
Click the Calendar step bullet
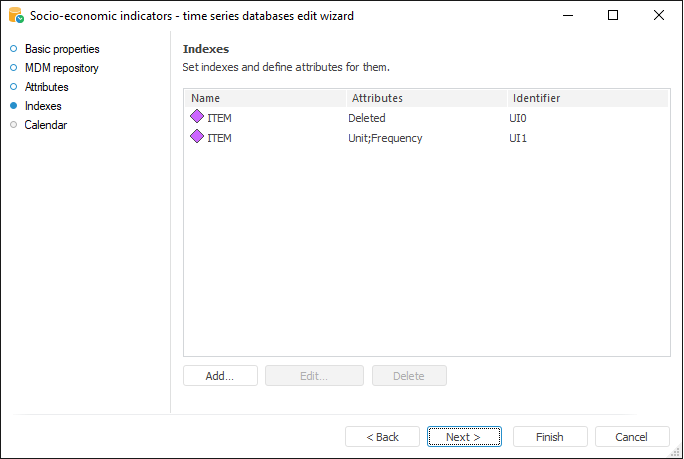click(x=14, y=125)
